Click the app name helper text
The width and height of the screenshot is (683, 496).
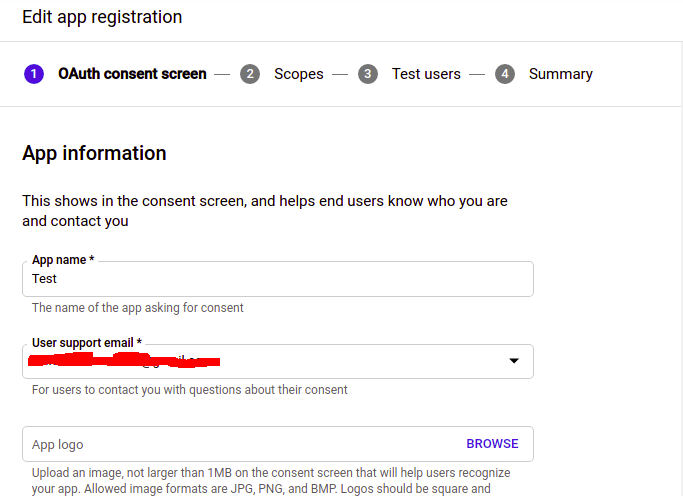point(138,308)
